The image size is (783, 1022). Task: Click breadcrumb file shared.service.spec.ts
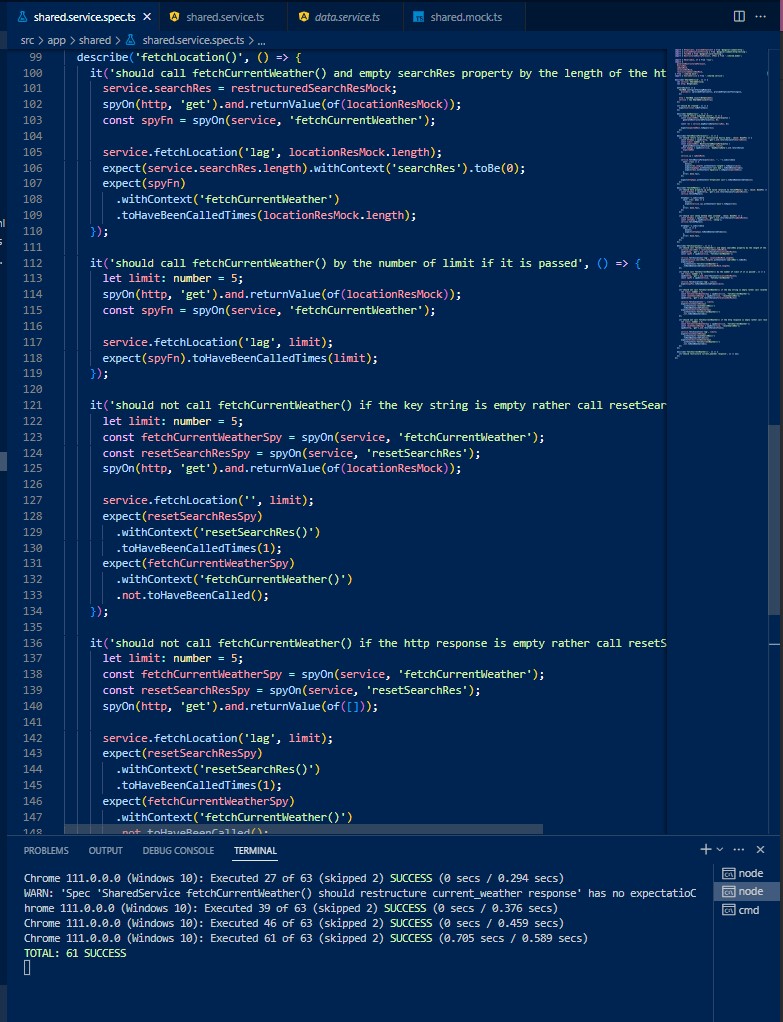(193, 40)
